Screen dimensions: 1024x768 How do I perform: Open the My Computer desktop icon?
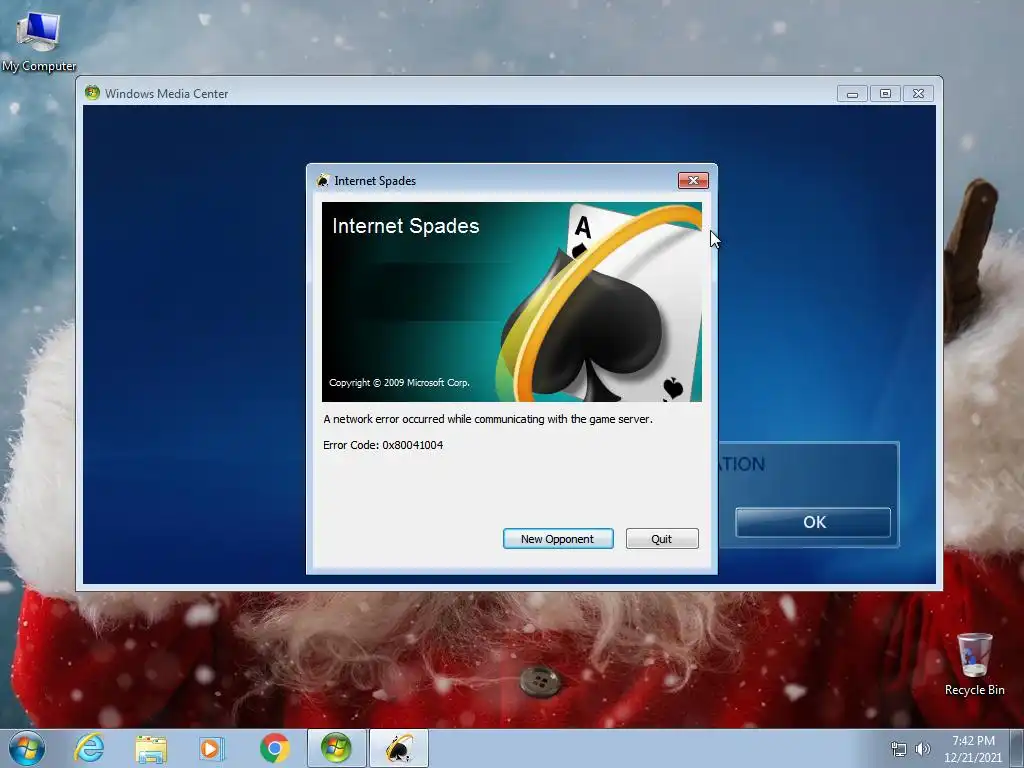[39, 41]
